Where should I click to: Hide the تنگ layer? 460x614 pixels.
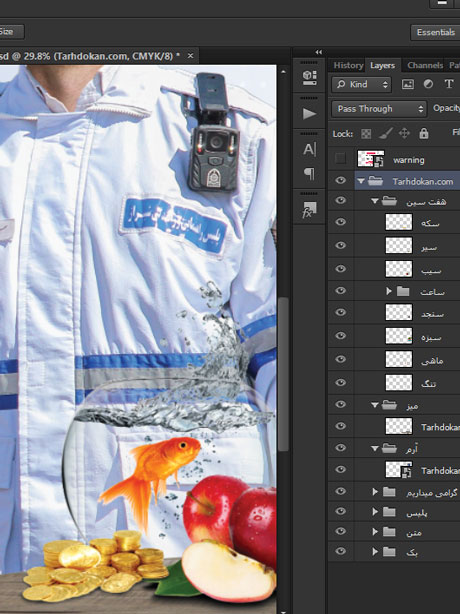(x=341, y=383)
